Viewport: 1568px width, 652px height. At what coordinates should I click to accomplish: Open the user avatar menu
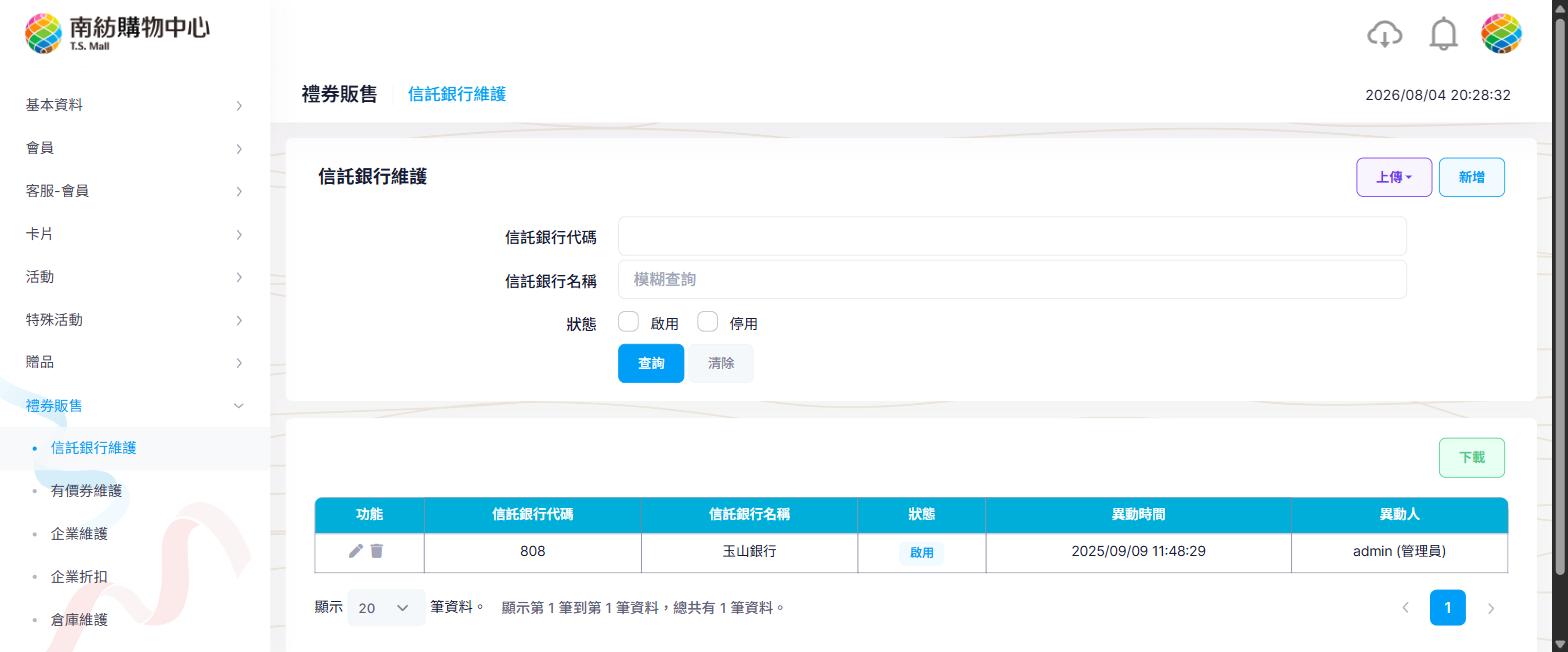point(1501,34)
